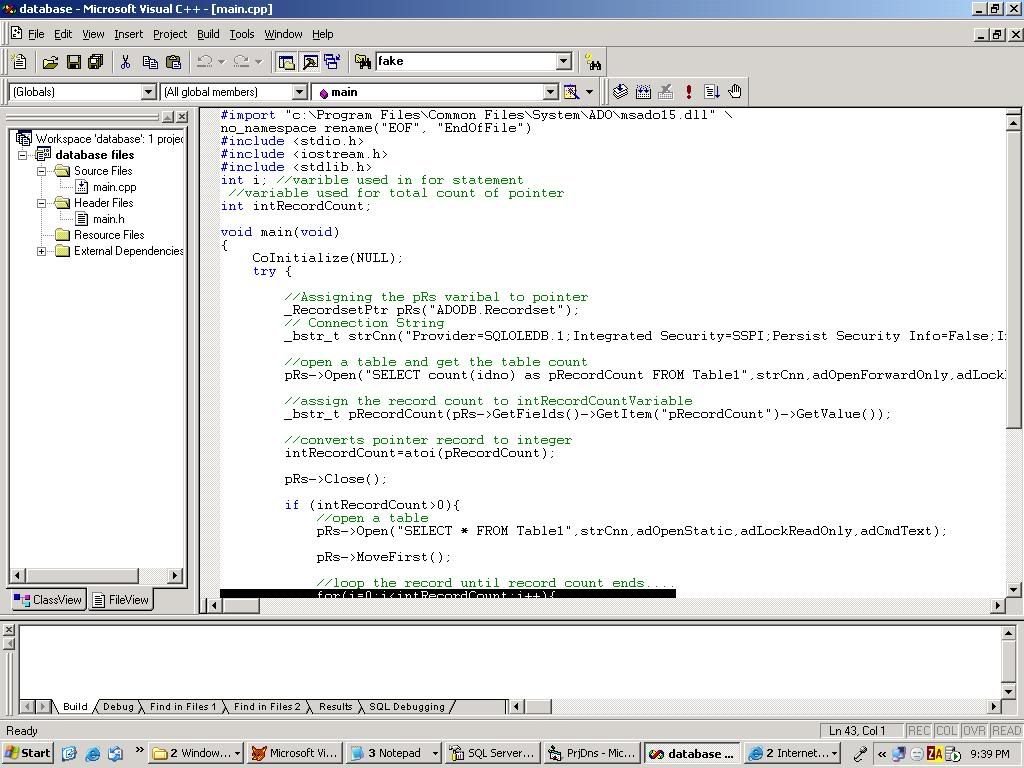The image size is (1024, 768).
Task: Insert a breakpoint with the hand icon
Action: pos(735,92)
